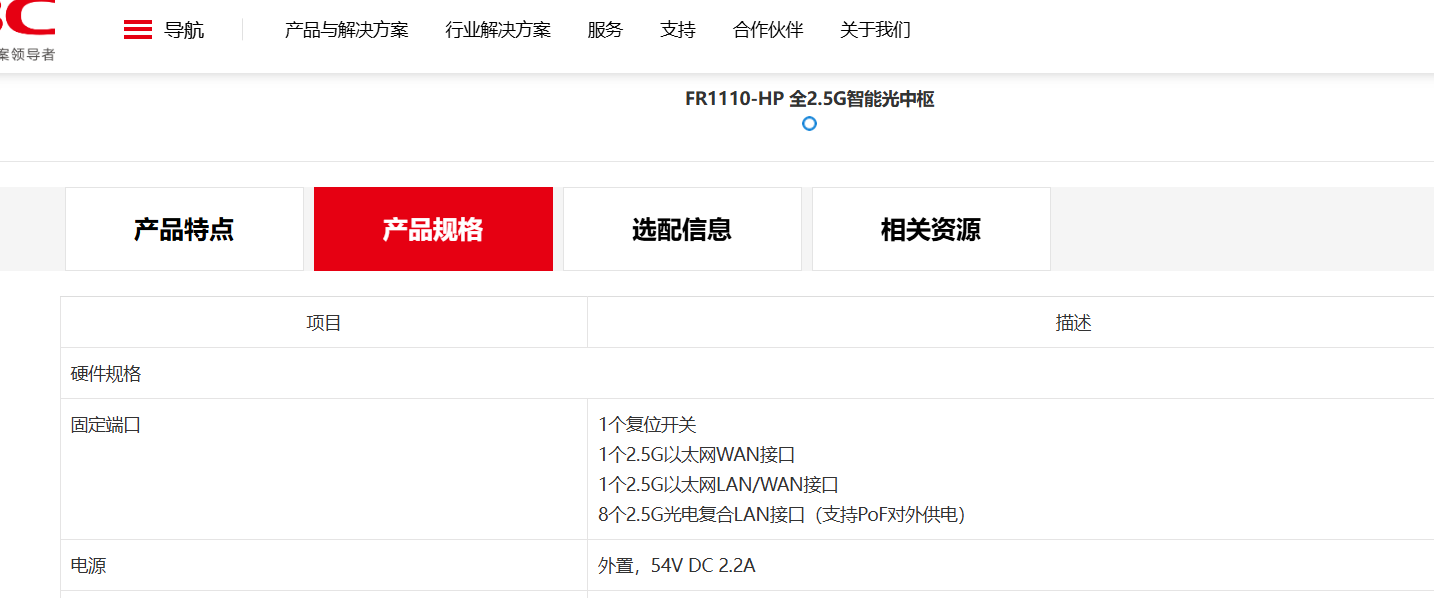Click the 外置，54V DC 2.2A cell

coord(677,566)
